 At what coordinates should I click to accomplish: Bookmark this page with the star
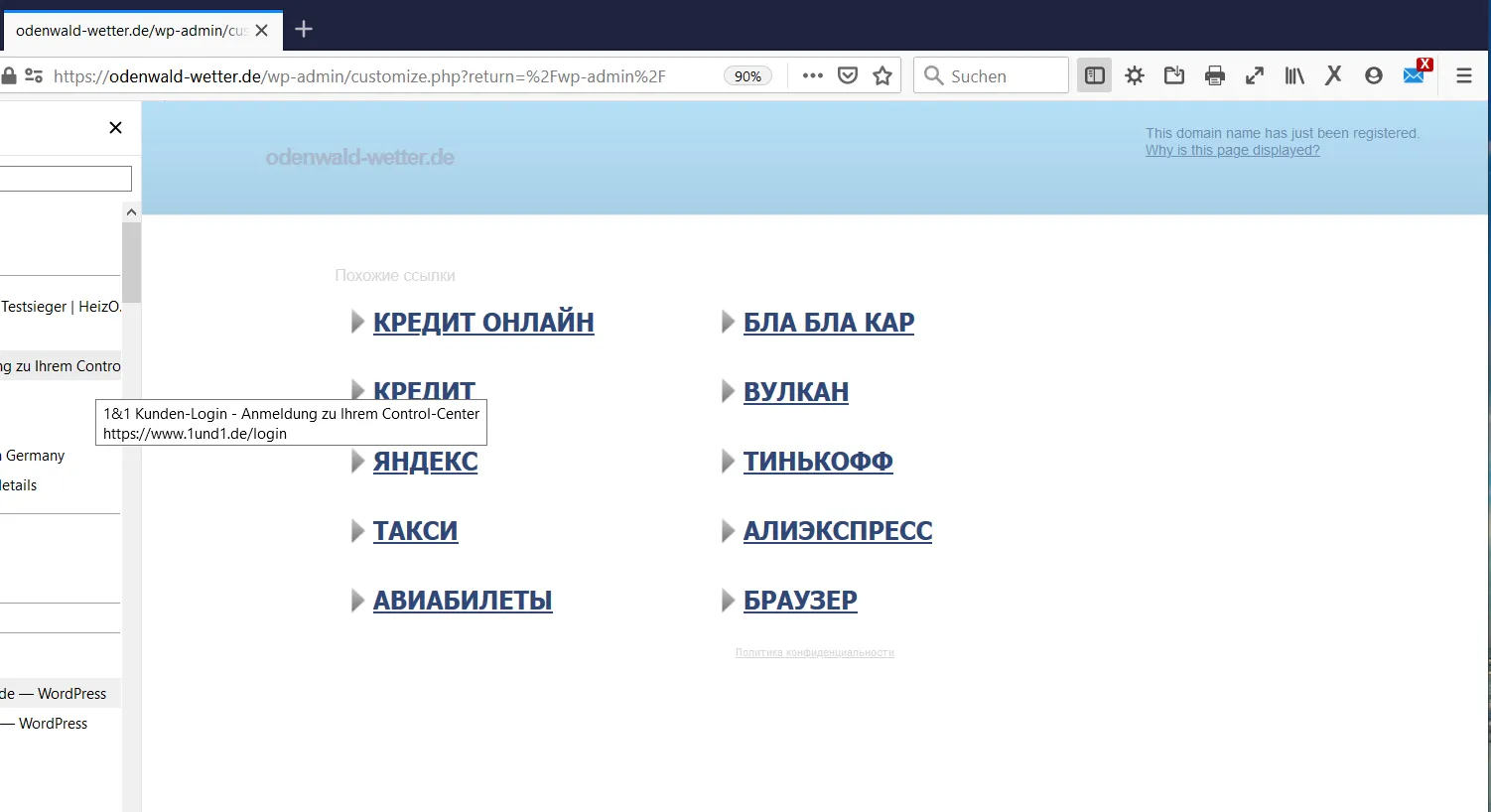[882, 75]
